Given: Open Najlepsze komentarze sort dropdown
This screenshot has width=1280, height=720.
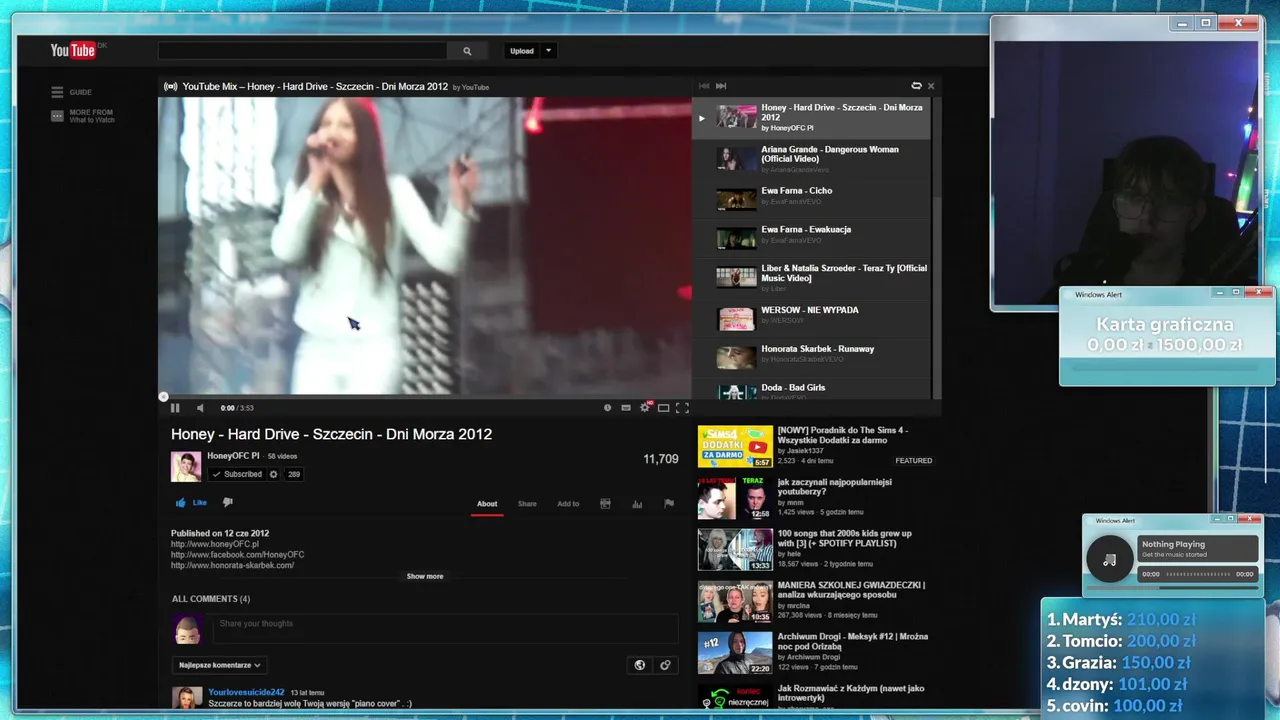Looking at the screenshot, I should 219,665.
